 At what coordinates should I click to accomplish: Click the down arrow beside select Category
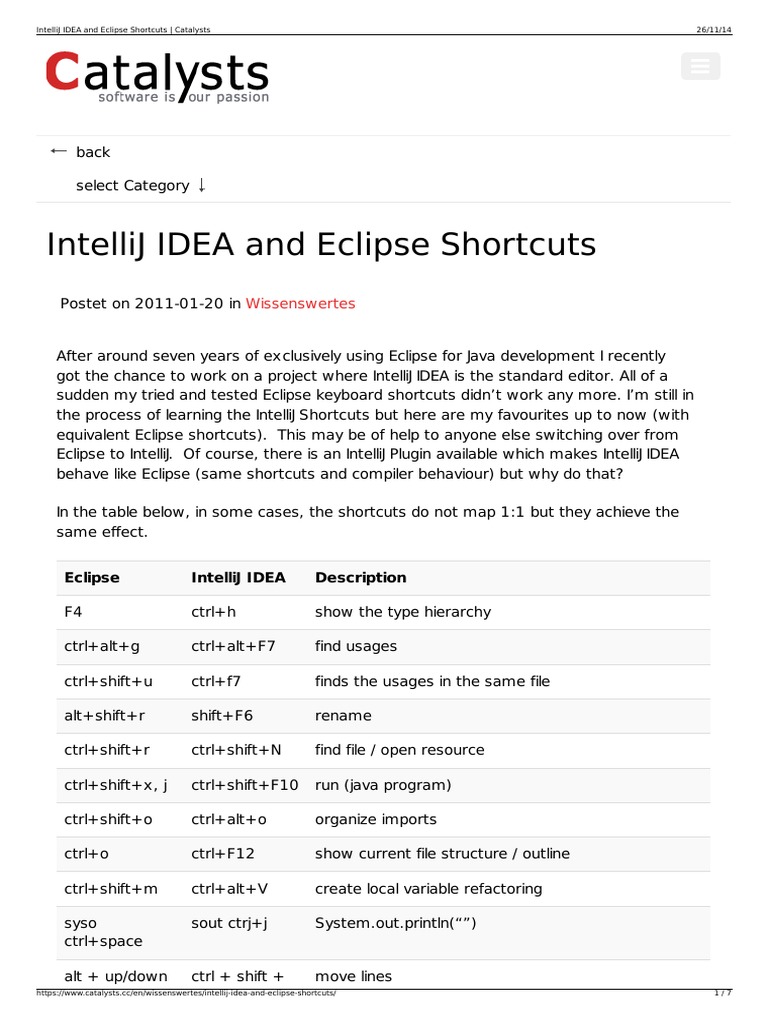(x=202, y=185)
